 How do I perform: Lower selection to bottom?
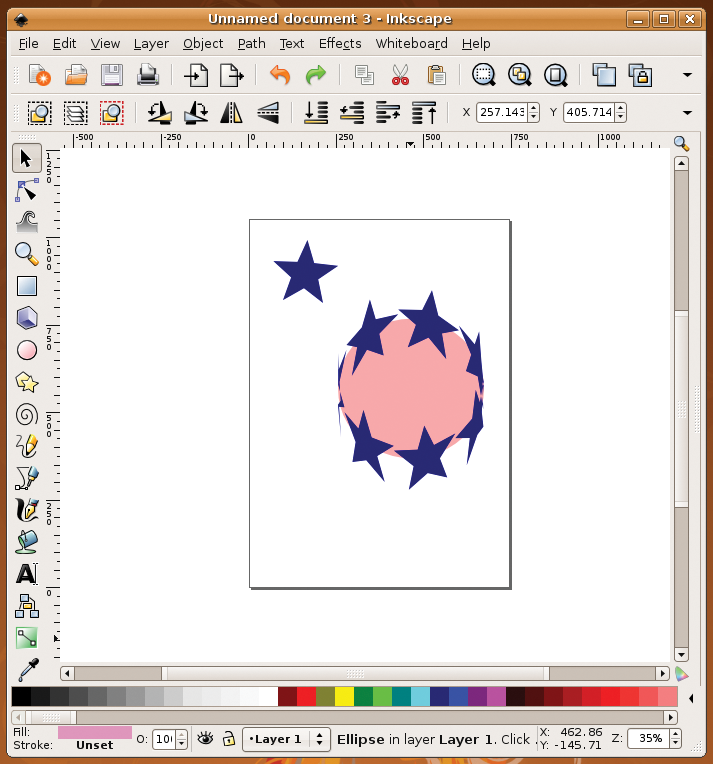click(x=316, y=113)
